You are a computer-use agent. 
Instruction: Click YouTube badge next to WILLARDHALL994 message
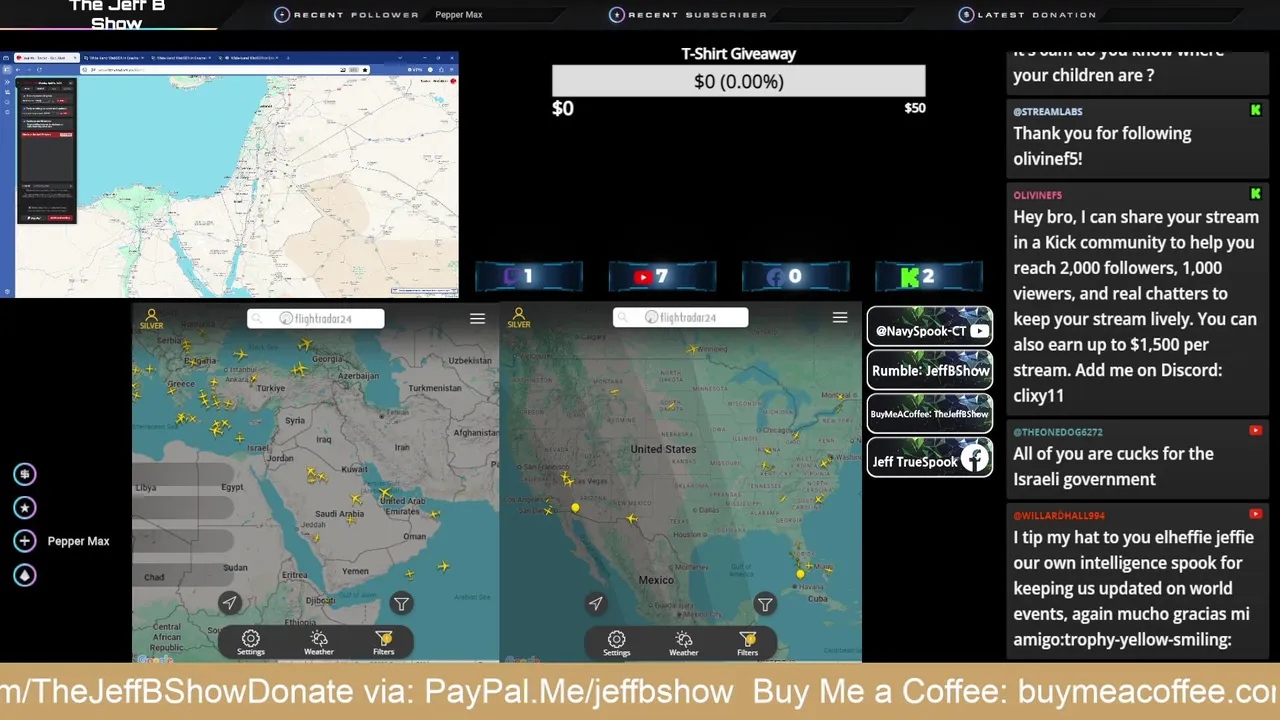(x=1255, y=514)
